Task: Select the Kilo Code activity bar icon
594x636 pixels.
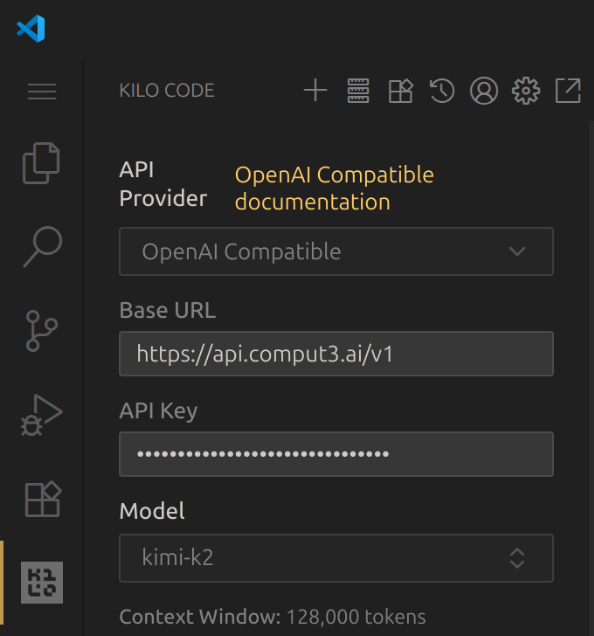Action: pos(42,582)
